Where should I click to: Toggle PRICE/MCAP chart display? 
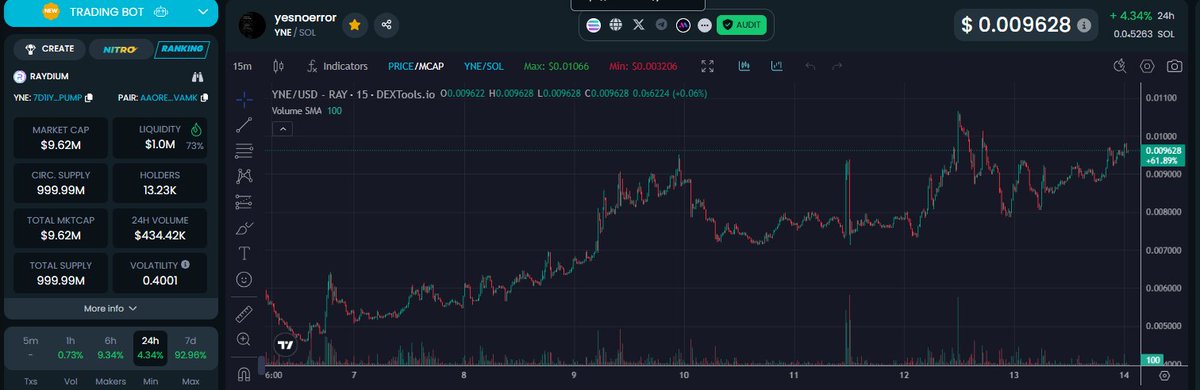[x=415, y=66]
